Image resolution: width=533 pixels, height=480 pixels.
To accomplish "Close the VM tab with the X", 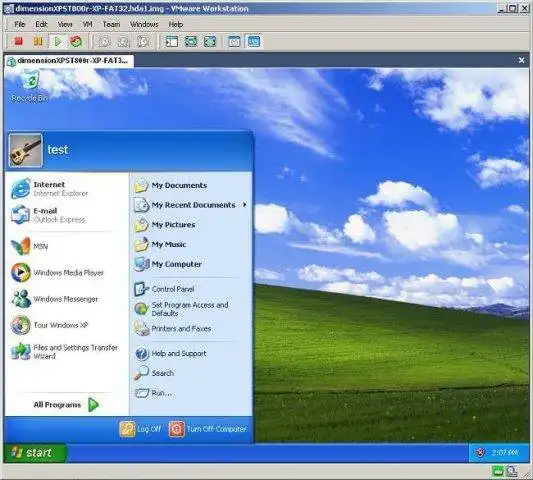I will point(521,61).
